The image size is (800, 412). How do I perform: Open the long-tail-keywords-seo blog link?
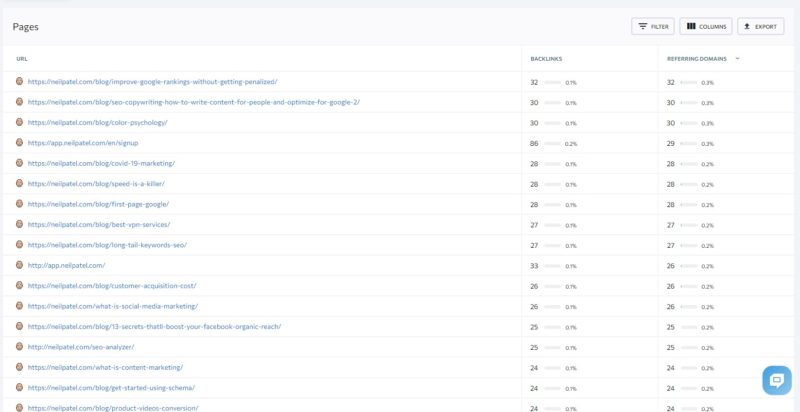tap(107, 245)
